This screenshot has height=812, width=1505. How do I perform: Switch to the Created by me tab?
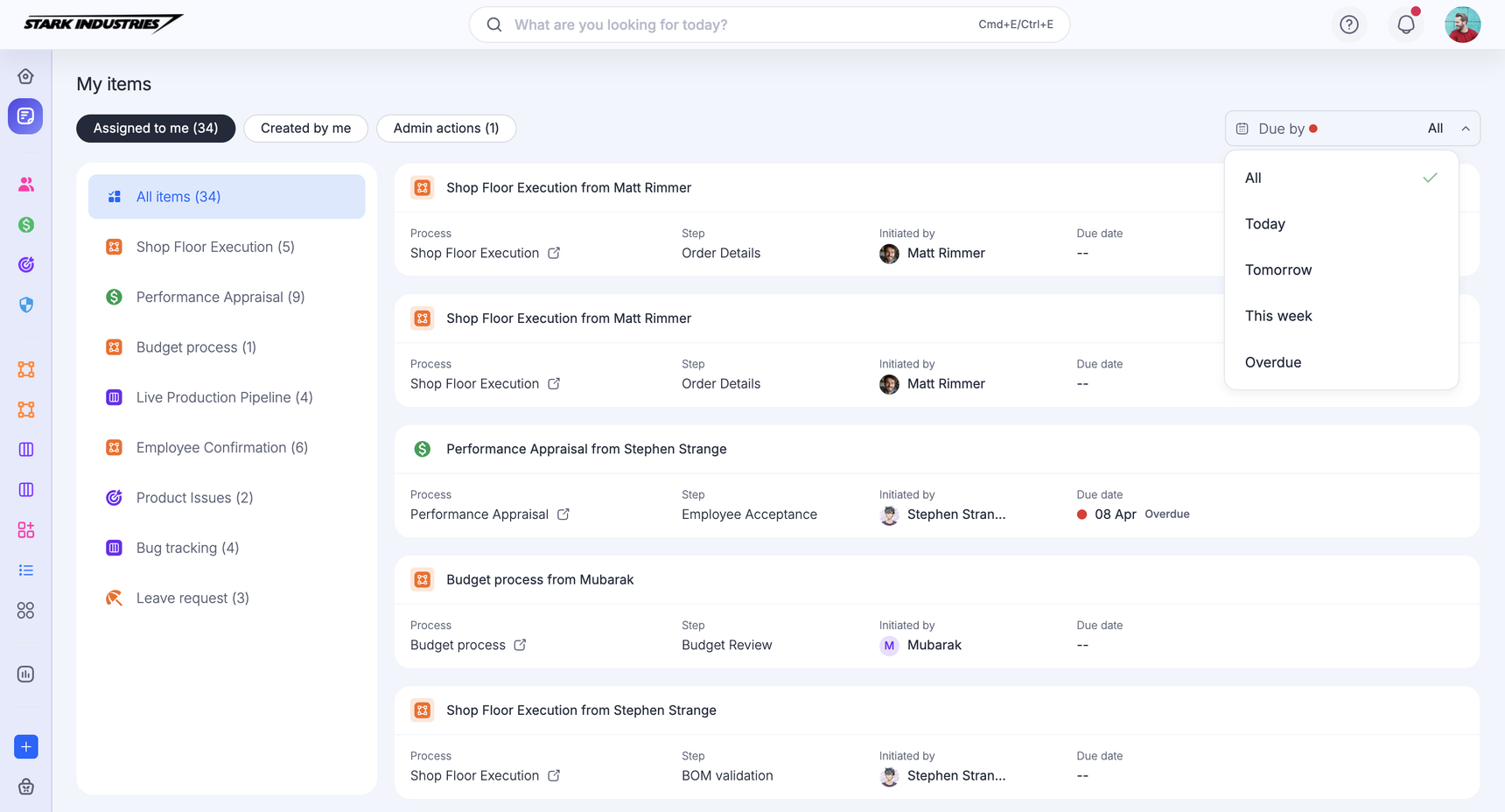(x=305, y=129)
